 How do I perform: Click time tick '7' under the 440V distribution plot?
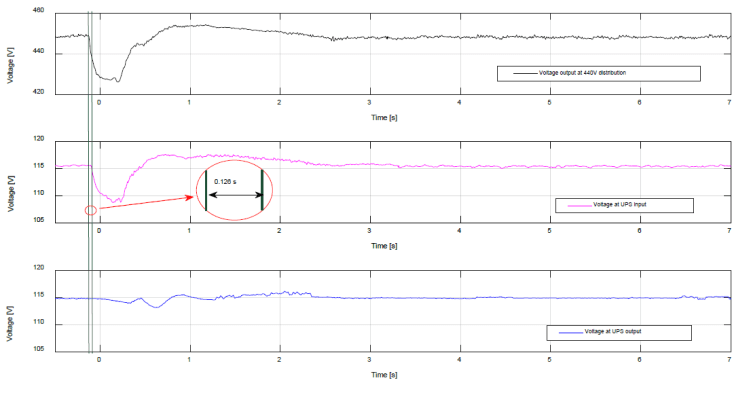pos(729,102)
